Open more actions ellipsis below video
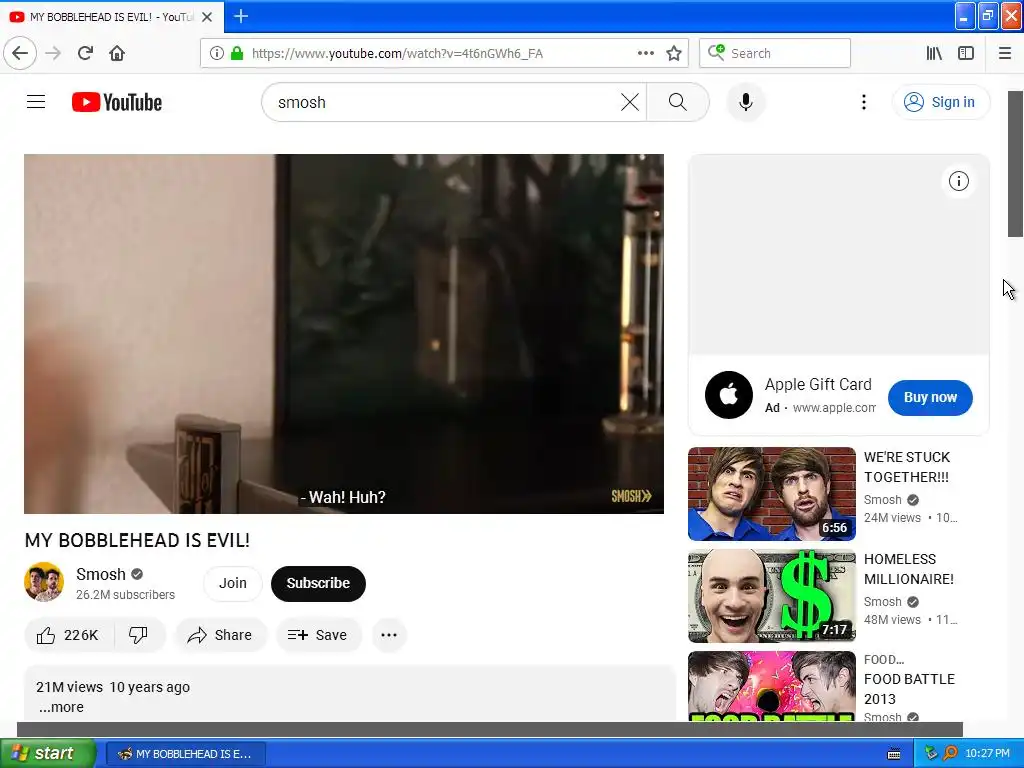 pos(389,635)
